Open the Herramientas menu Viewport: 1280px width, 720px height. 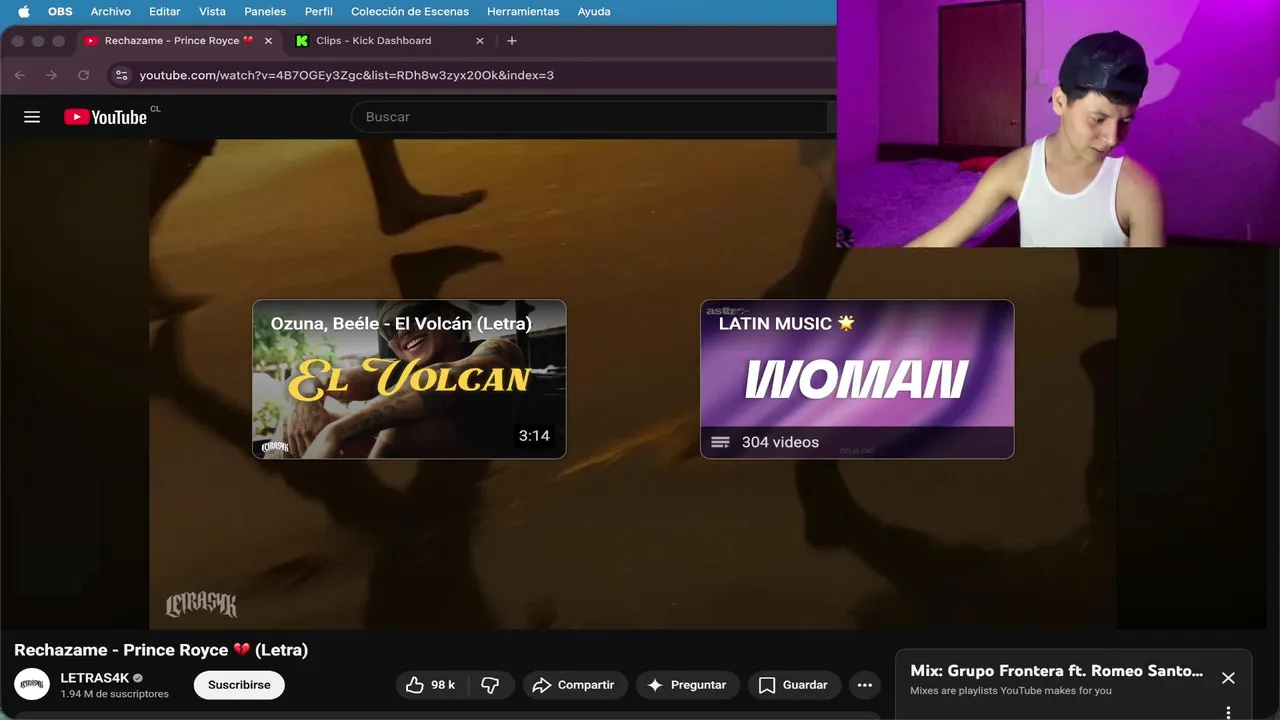click(523, 12)
